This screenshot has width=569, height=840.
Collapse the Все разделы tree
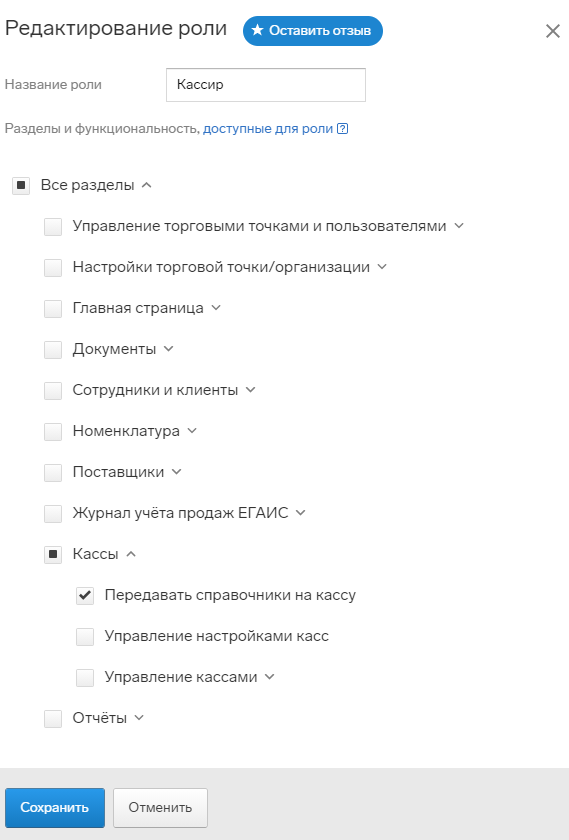[146, 185]
